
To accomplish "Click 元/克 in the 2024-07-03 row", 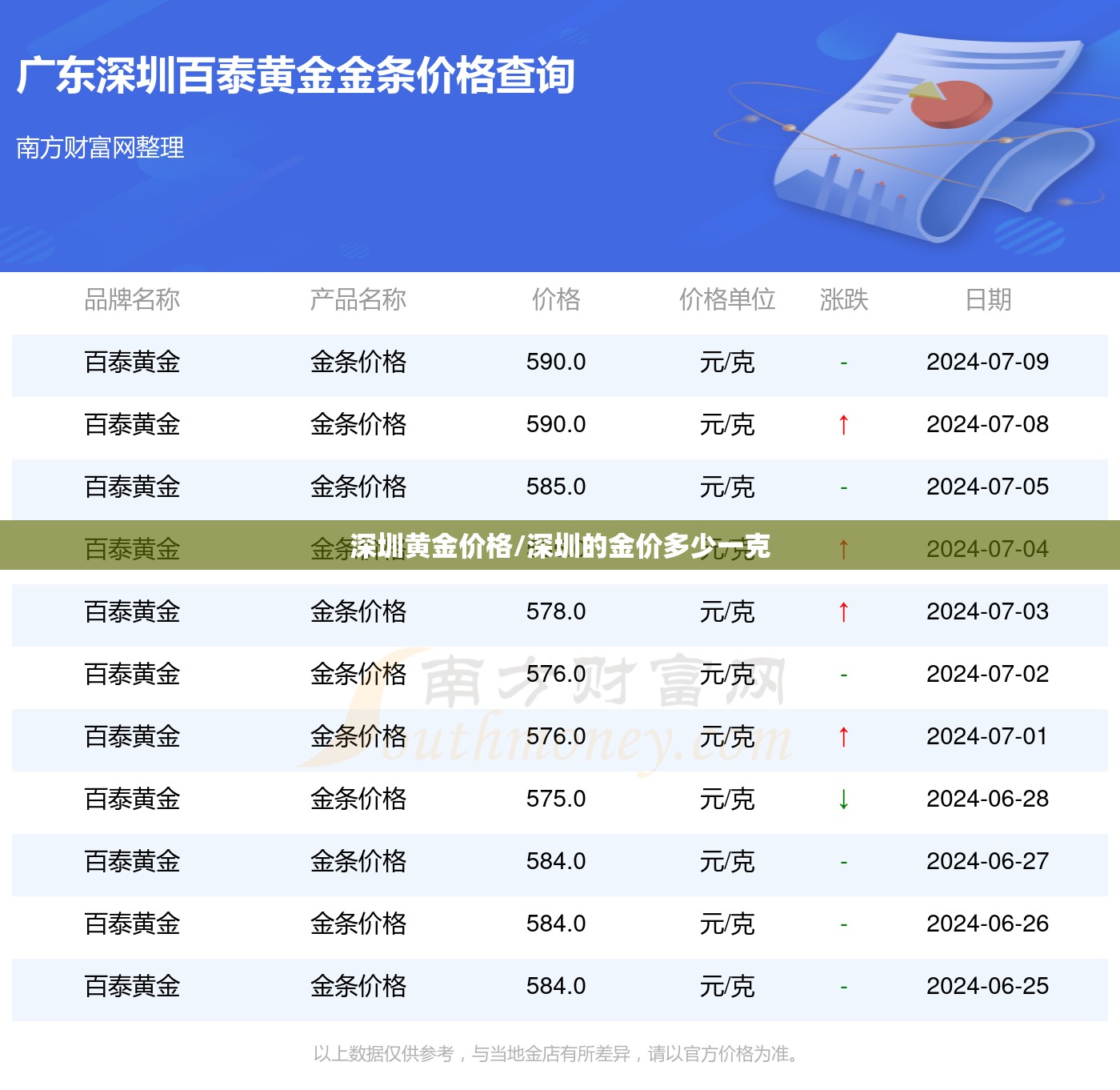I will point(727,611).
